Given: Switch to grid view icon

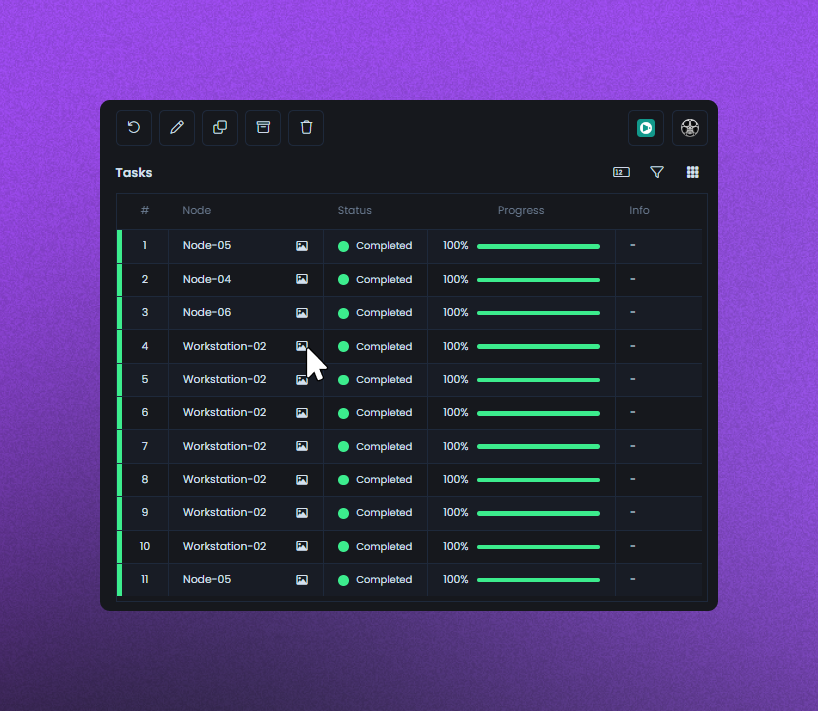Looking at the screenshot, I should tap(692, 172).
